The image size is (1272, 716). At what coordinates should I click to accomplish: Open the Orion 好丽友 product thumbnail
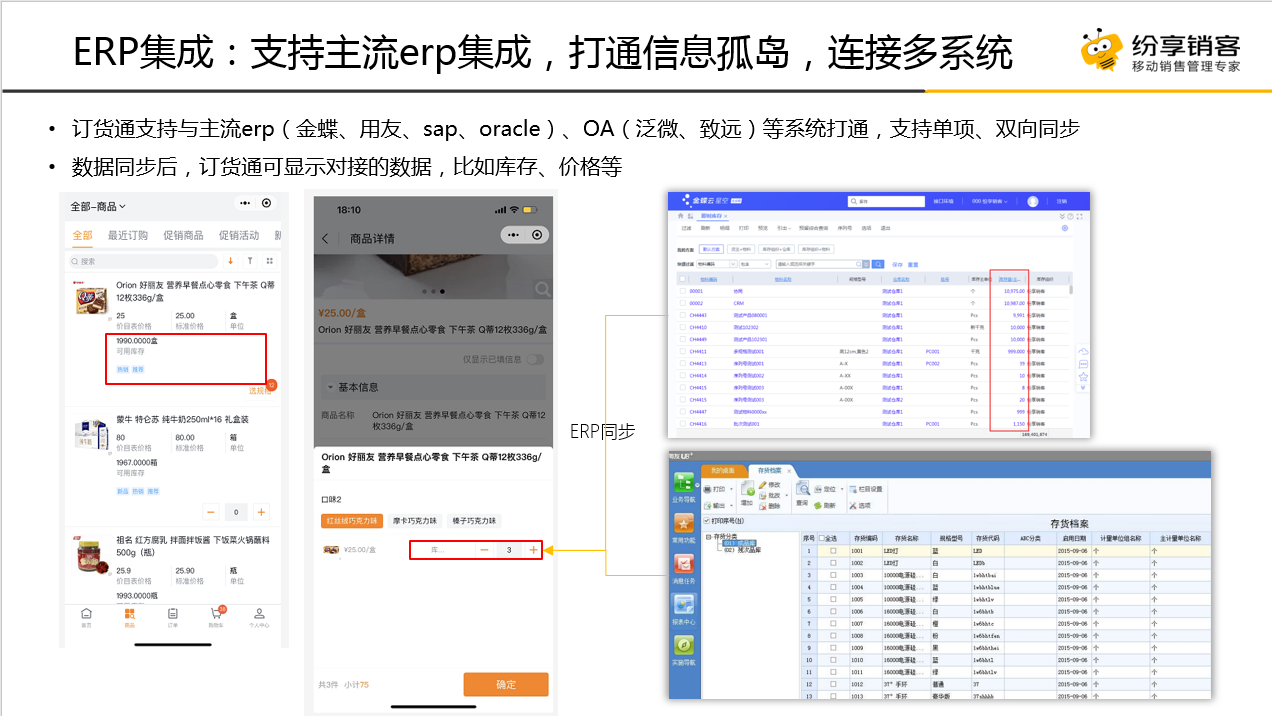[x=91, y=302]
